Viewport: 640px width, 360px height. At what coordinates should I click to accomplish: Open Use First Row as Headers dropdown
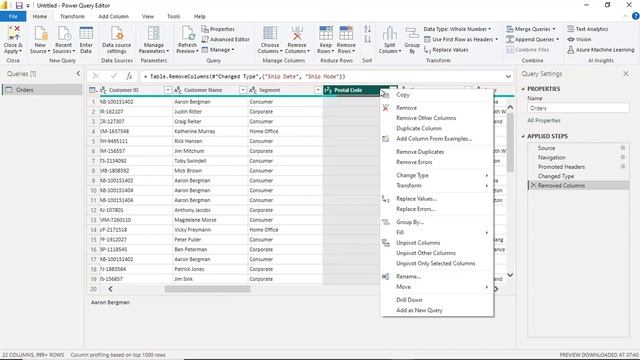coord(461,39)
